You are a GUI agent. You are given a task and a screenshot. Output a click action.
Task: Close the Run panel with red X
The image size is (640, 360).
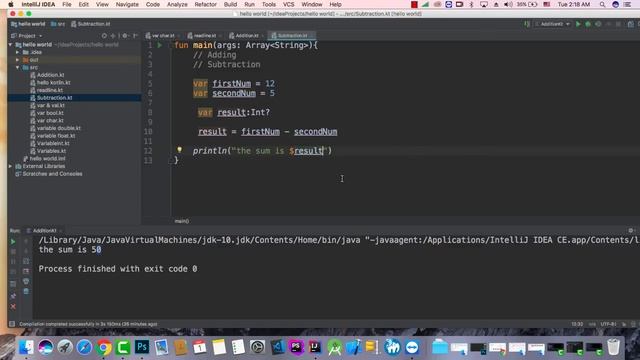click(13, 306)
